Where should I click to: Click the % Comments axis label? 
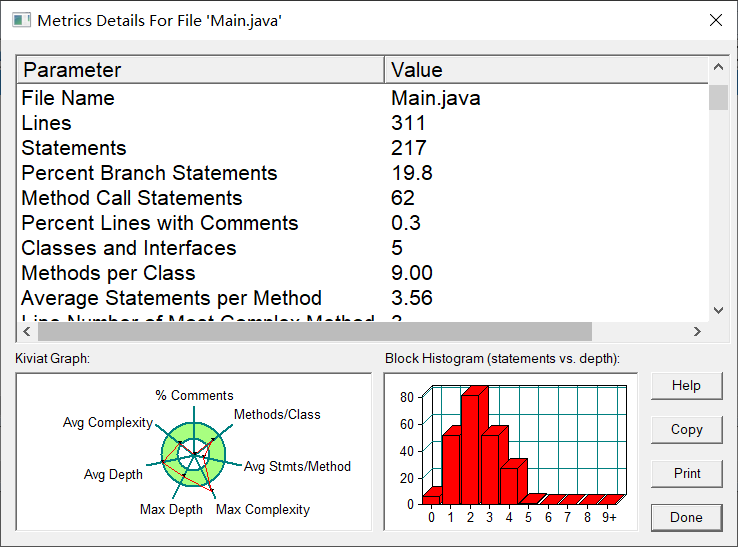pos(194,395)
